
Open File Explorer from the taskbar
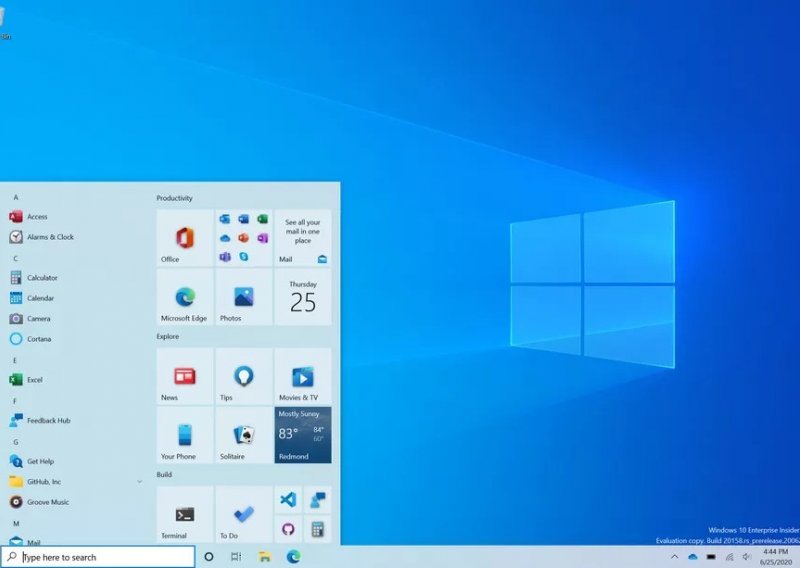click(x=264, y=557)
